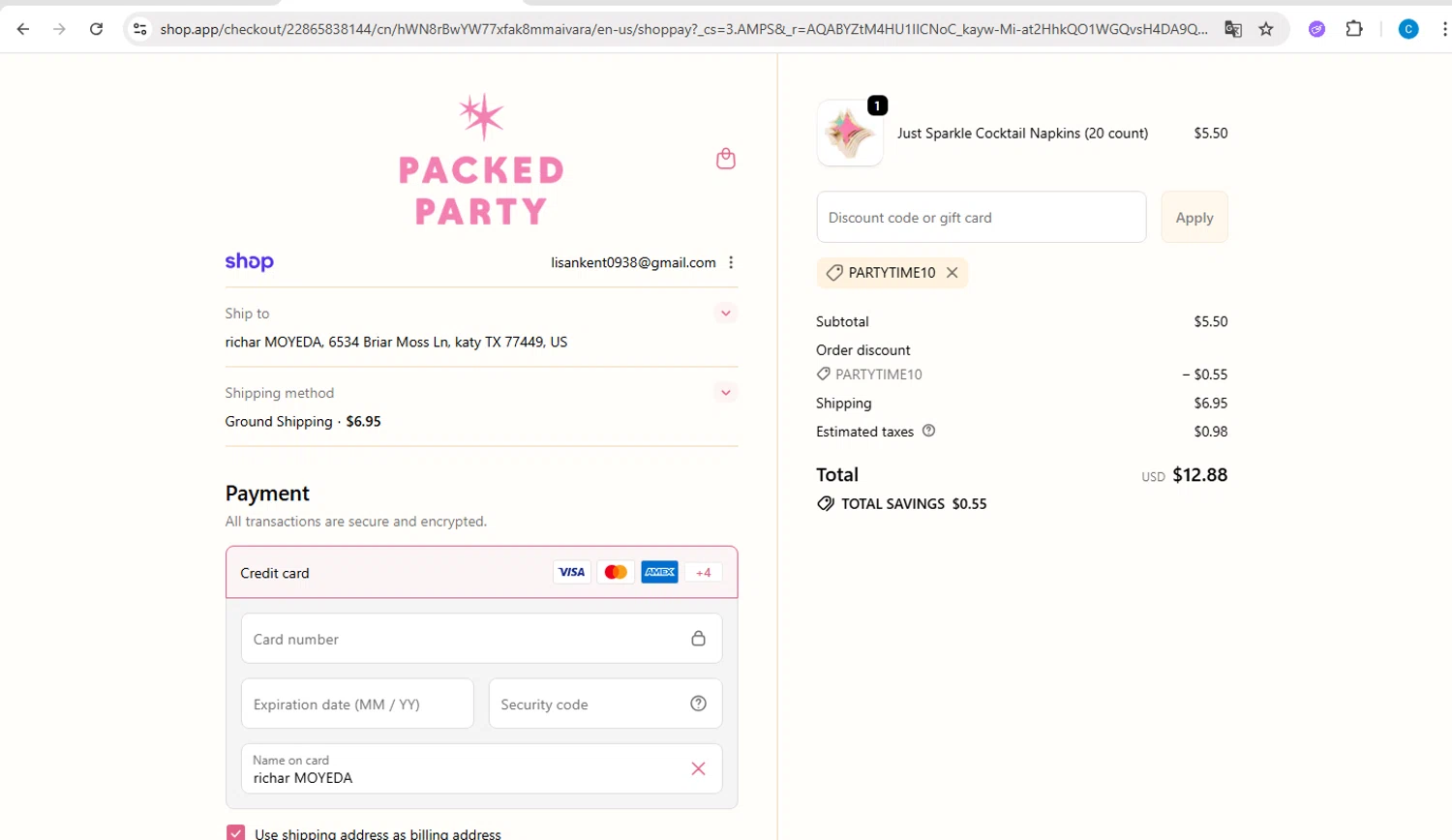This screenshot has width=1452, height=840.
Task: Click the quantity badge on product thumbnail
Action: 877,105
